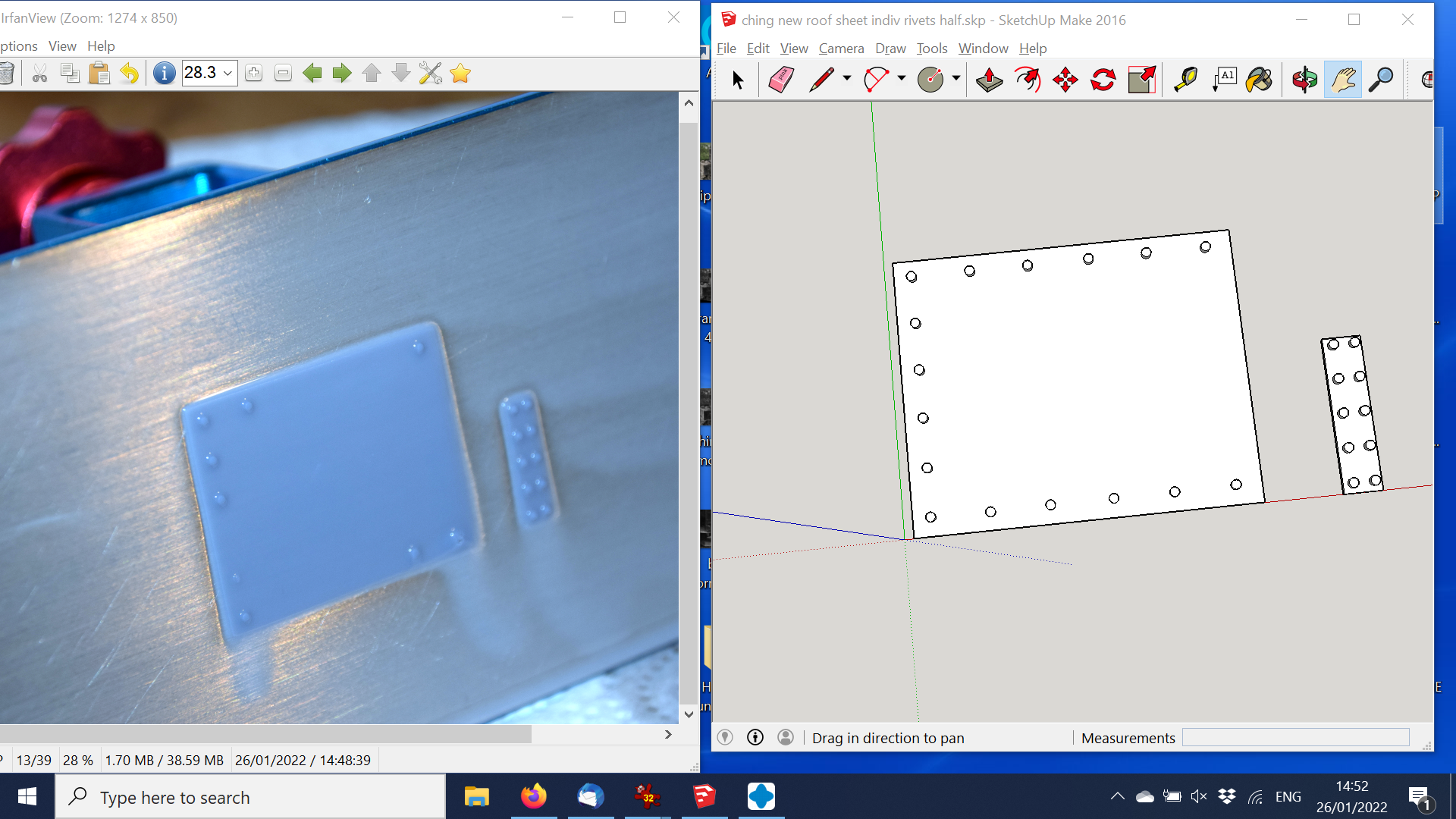Expand the Circle tool options dropdown
Viewport: 1456px width, 819px height.
pyautogui.click(x=955, y=79)
